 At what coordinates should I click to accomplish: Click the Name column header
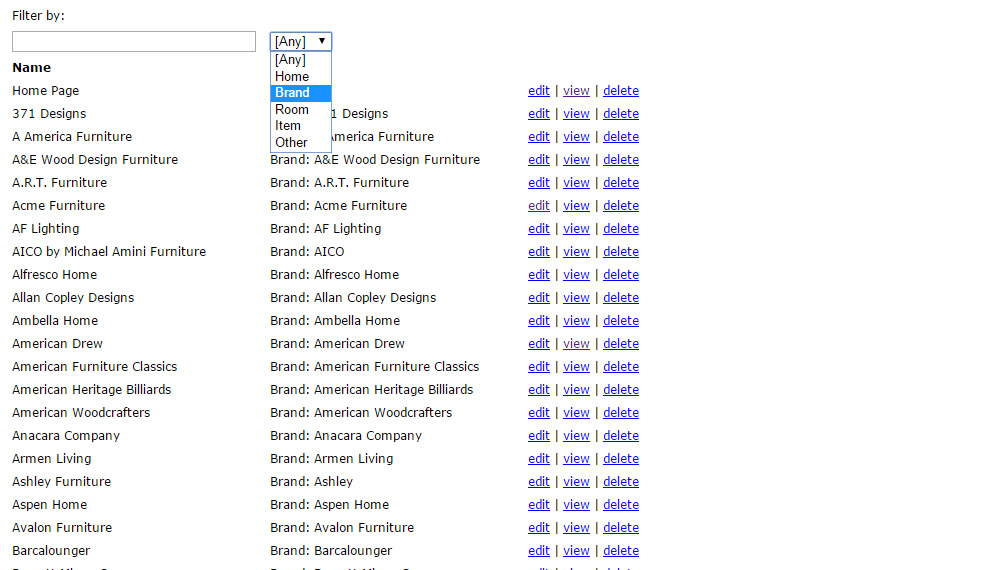(x=32, y=68)
